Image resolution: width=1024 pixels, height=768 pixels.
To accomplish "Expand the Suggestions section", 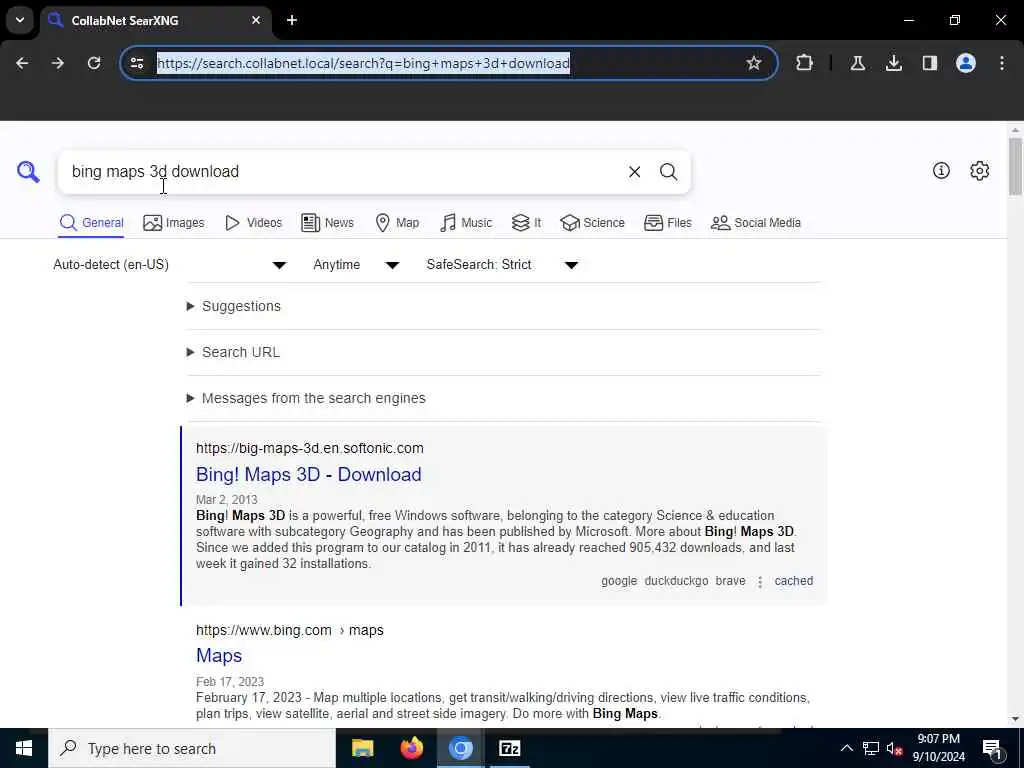I will pos(234,306).
